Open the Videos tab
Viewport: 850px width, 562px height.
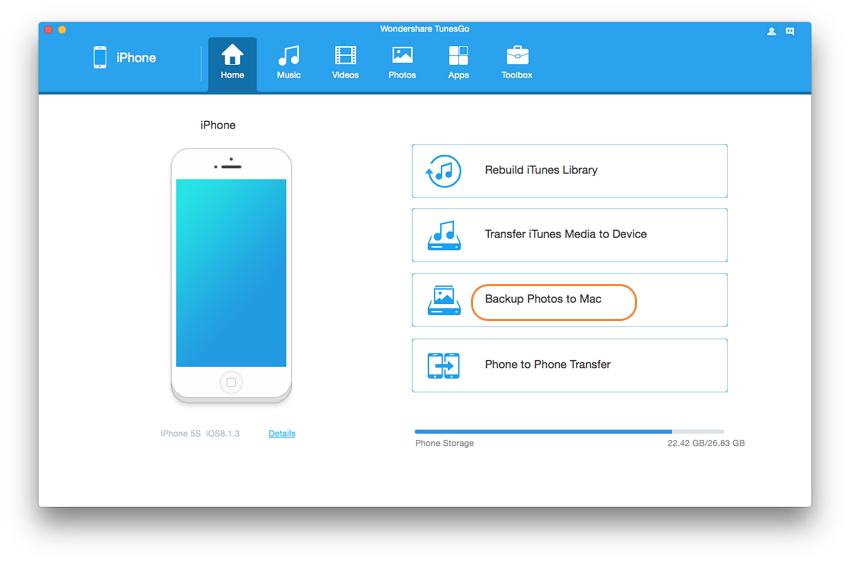(x=345, y=64)
